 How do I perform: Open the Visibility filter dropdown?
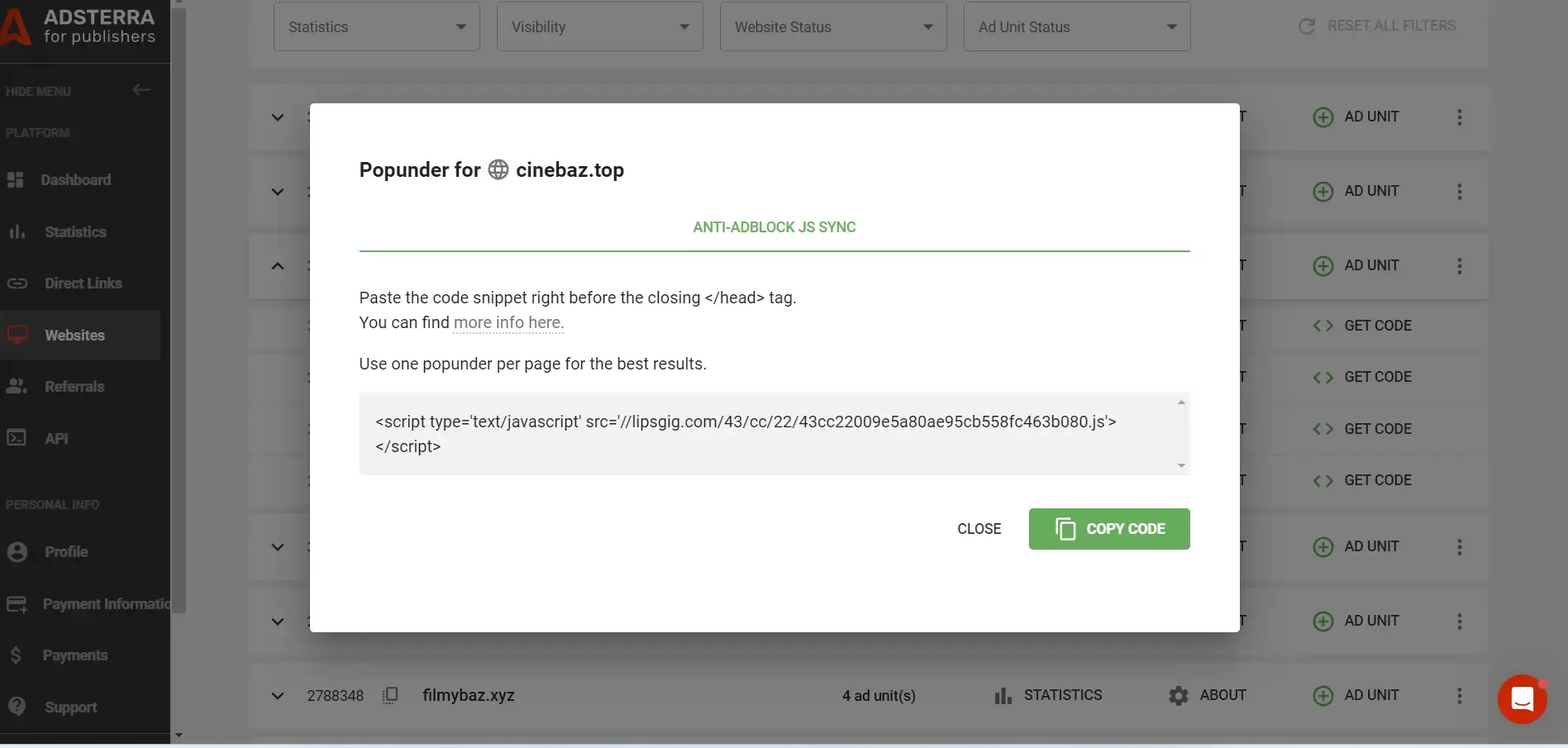600,26
